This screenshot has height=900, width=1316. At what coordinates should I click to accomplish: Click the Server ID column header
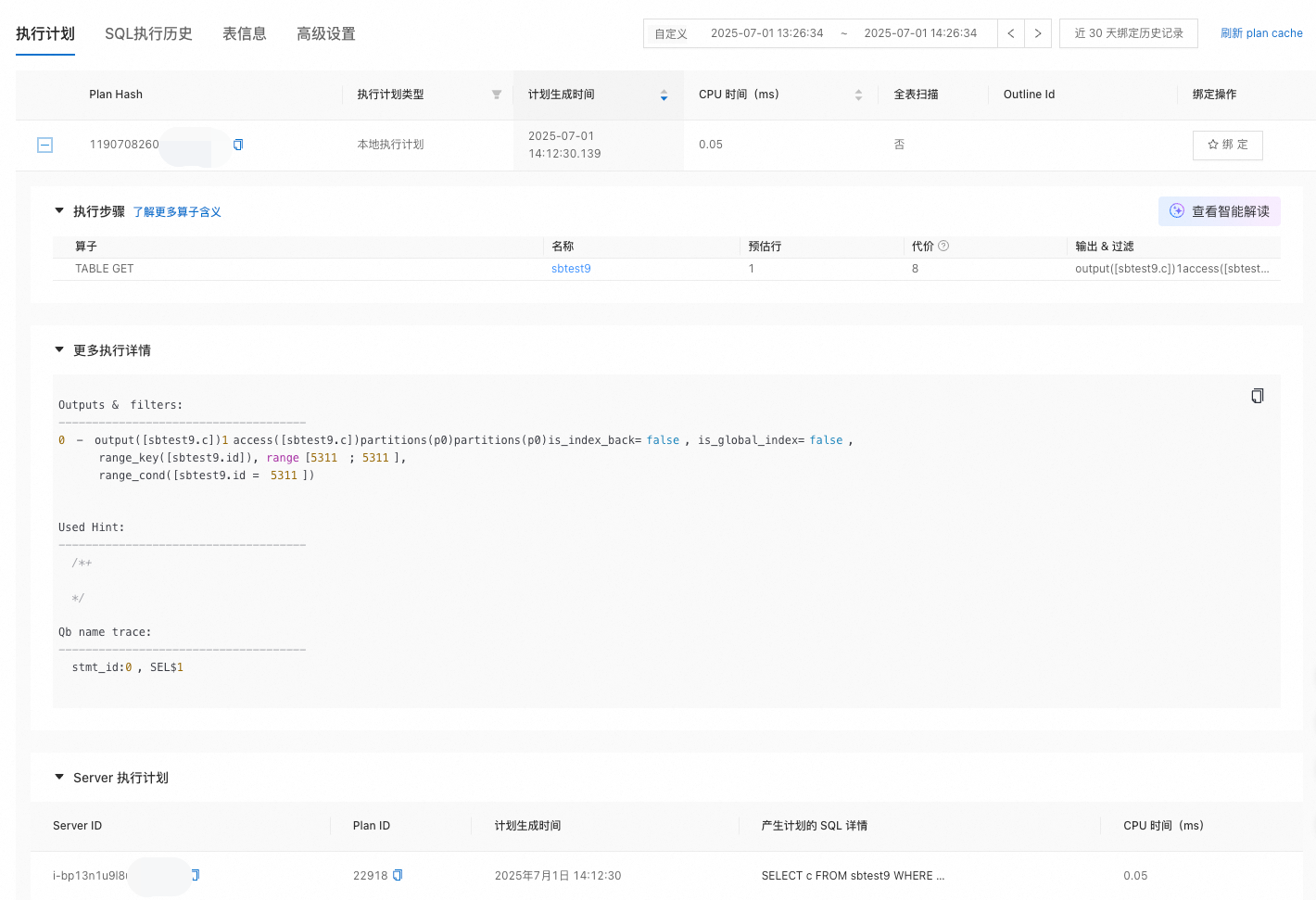point(77,826)
